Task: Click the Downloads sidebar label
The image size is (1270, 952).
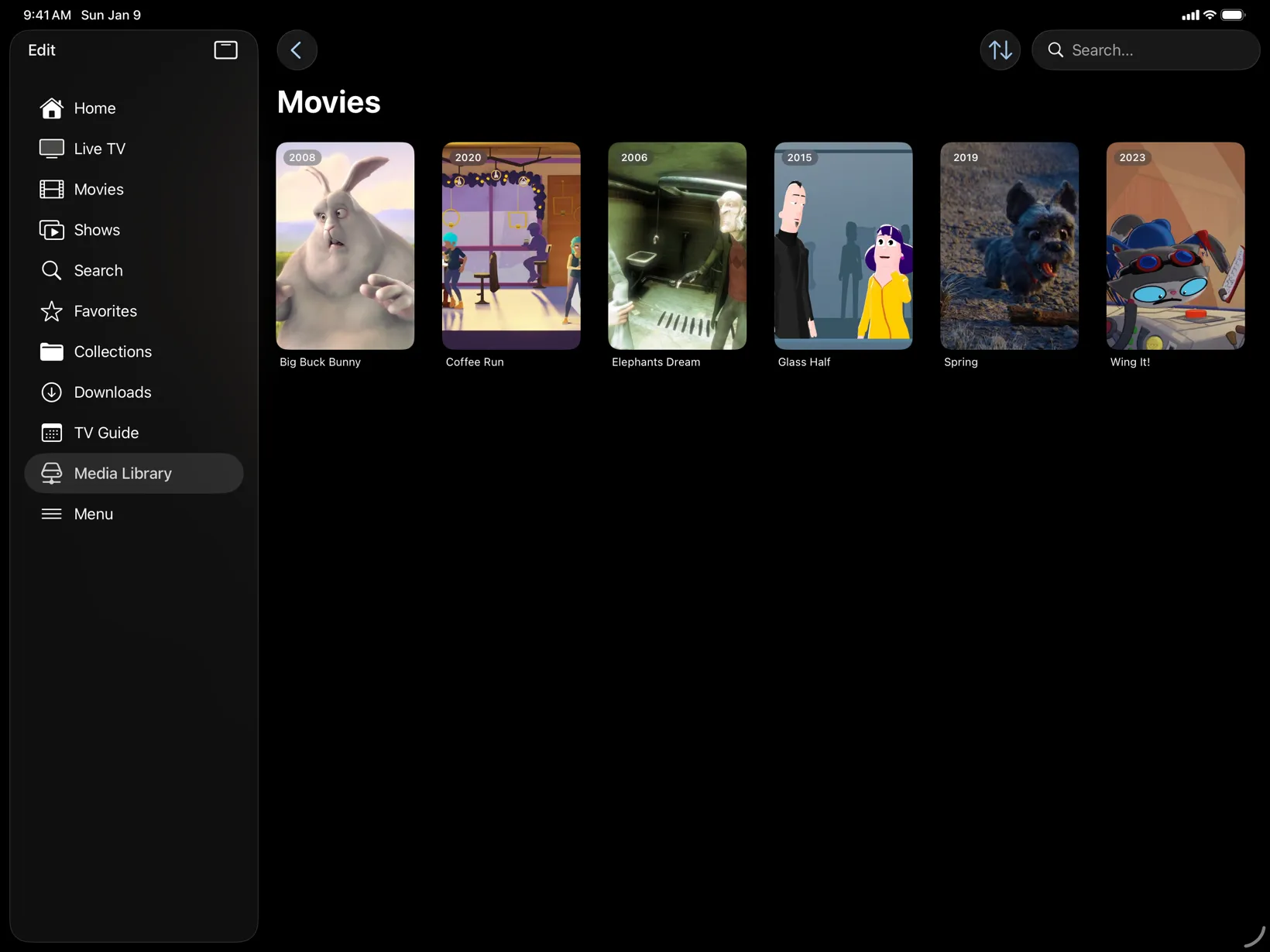Action: click(113, 392)
